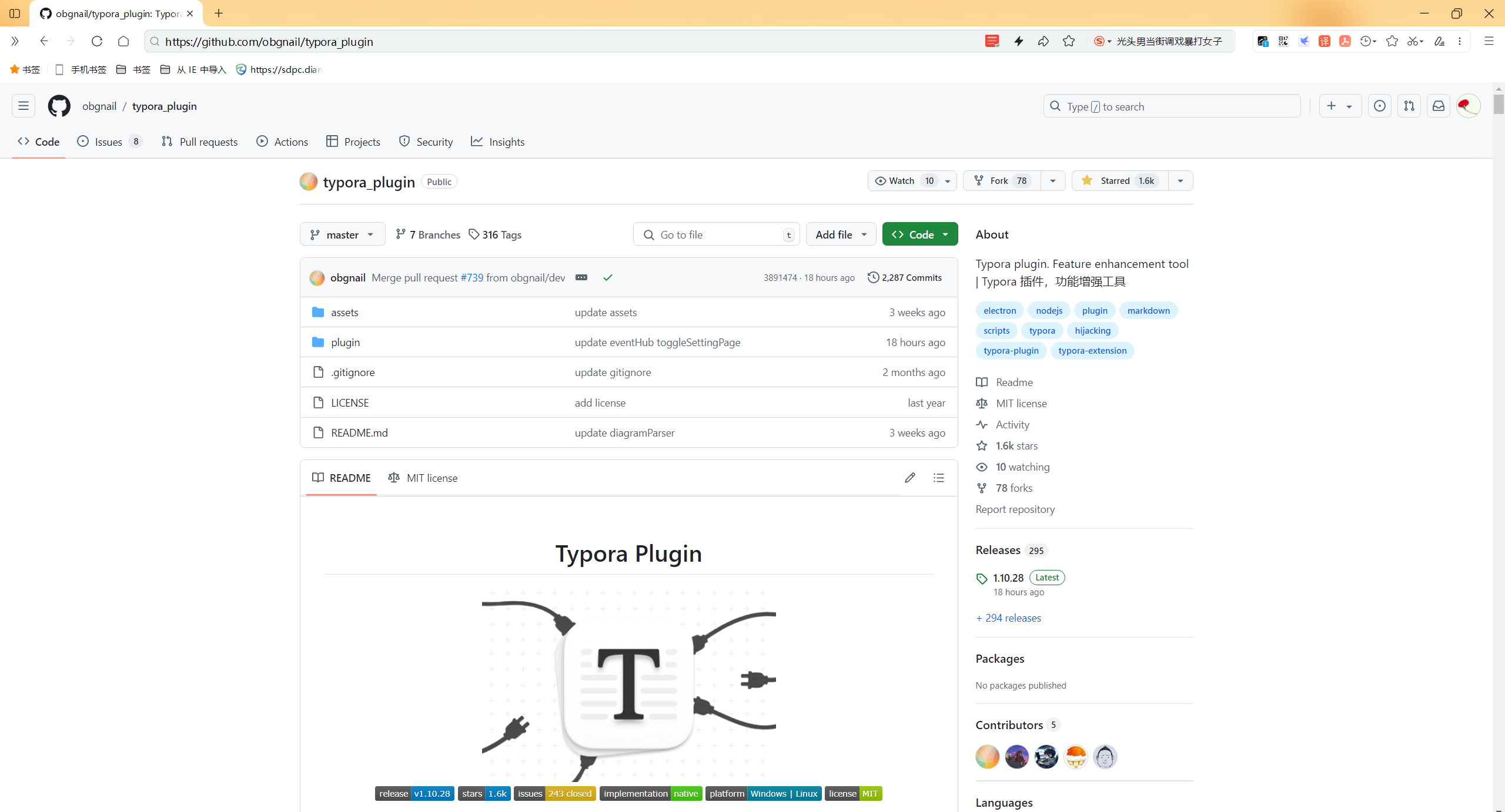This screenshot has width=1505, height=812.
Task: Open the master branch selector
Action: [x=343, y=234]
